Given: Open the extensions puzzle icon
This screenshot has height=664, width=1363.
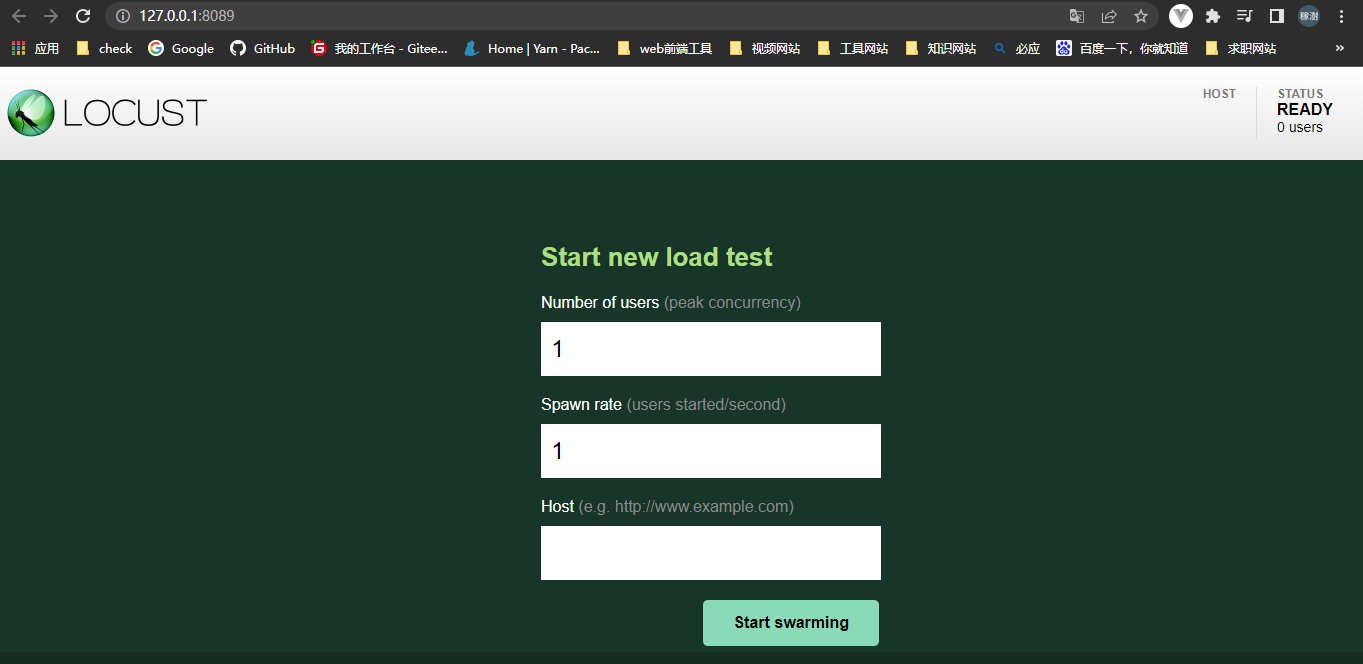Looking at the screenshot, I should [x=1213, y=16].
